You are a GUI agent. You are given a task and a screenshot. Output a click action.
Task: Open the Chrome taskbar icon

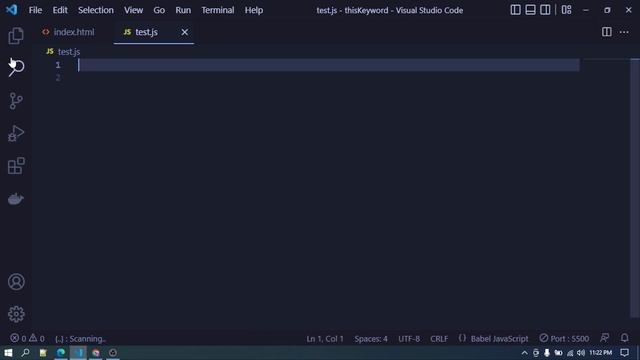click(x=96, y=353)
